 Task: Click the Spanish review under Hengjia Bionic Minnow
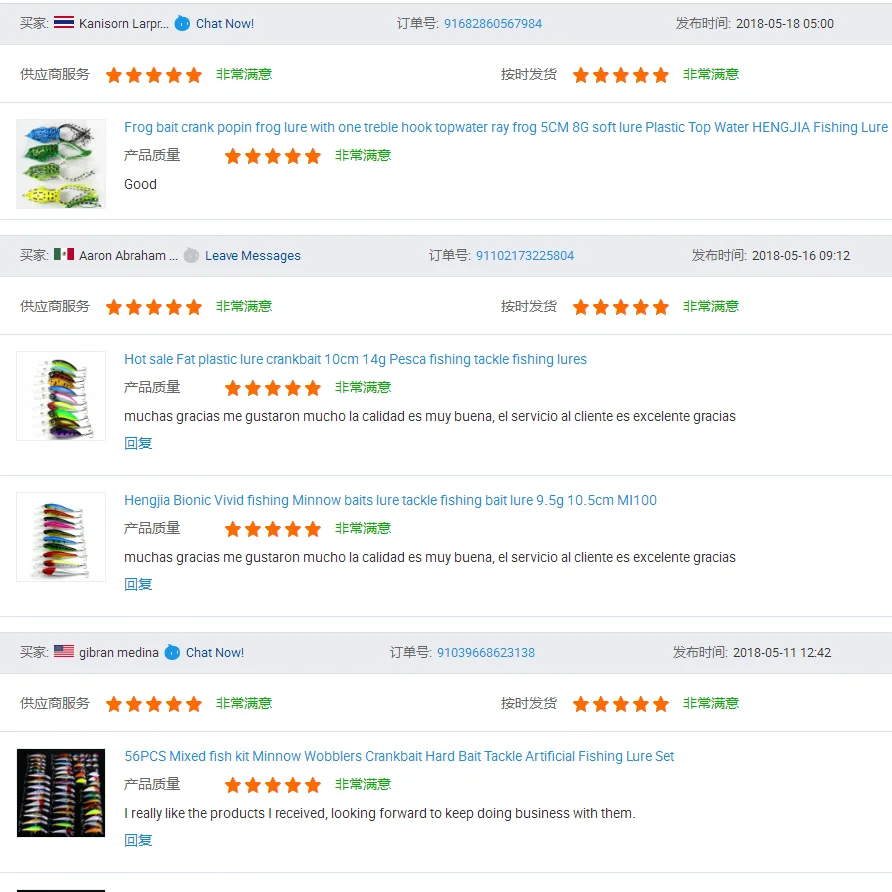[x=430, y=558]
